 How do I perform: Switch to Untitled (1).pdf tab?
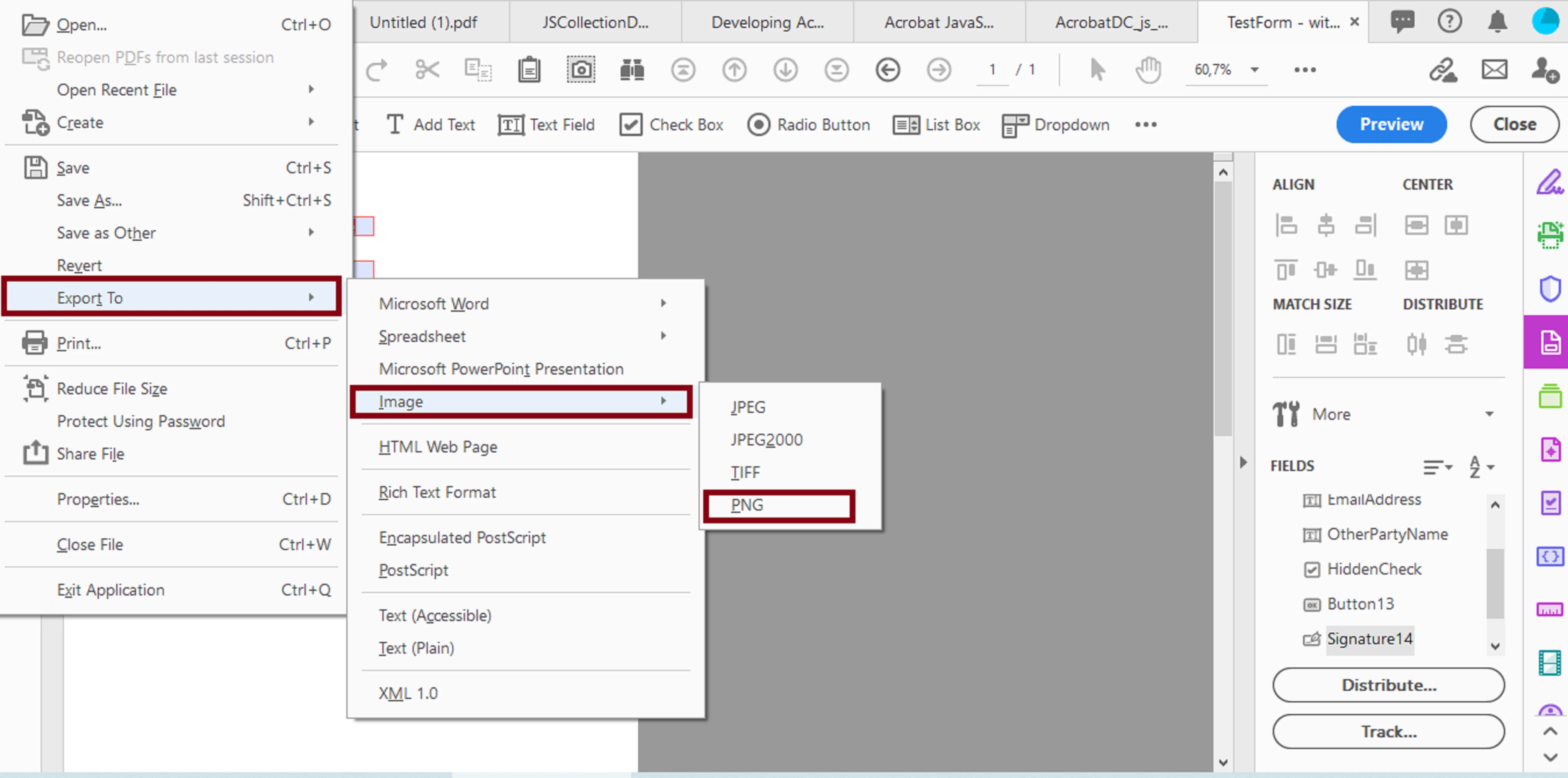pyautogui.click(x=424, y=23)
